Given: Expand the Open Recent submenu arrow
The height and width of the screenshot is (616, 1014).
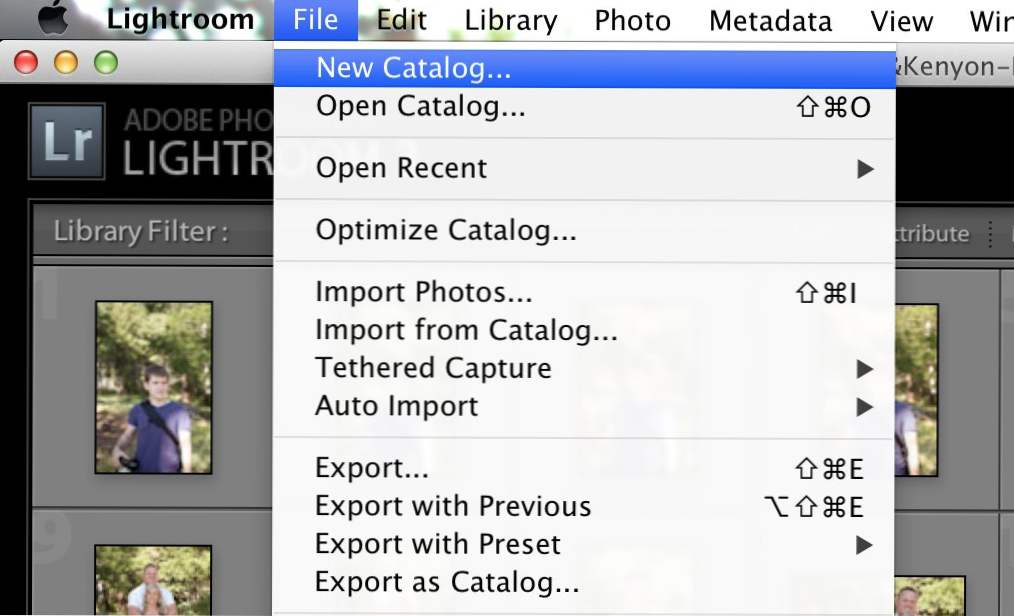Looking at the screenshot, I should click(x=865, y=169).
